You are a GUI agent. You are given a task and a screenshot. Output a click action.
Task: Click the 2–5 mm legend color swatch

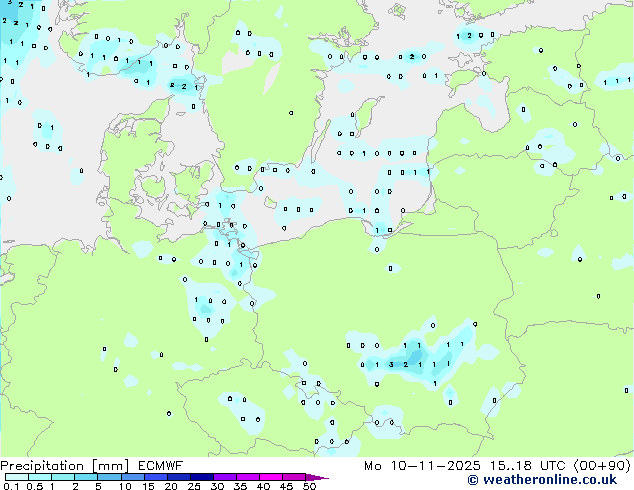[x=86, y=477]
